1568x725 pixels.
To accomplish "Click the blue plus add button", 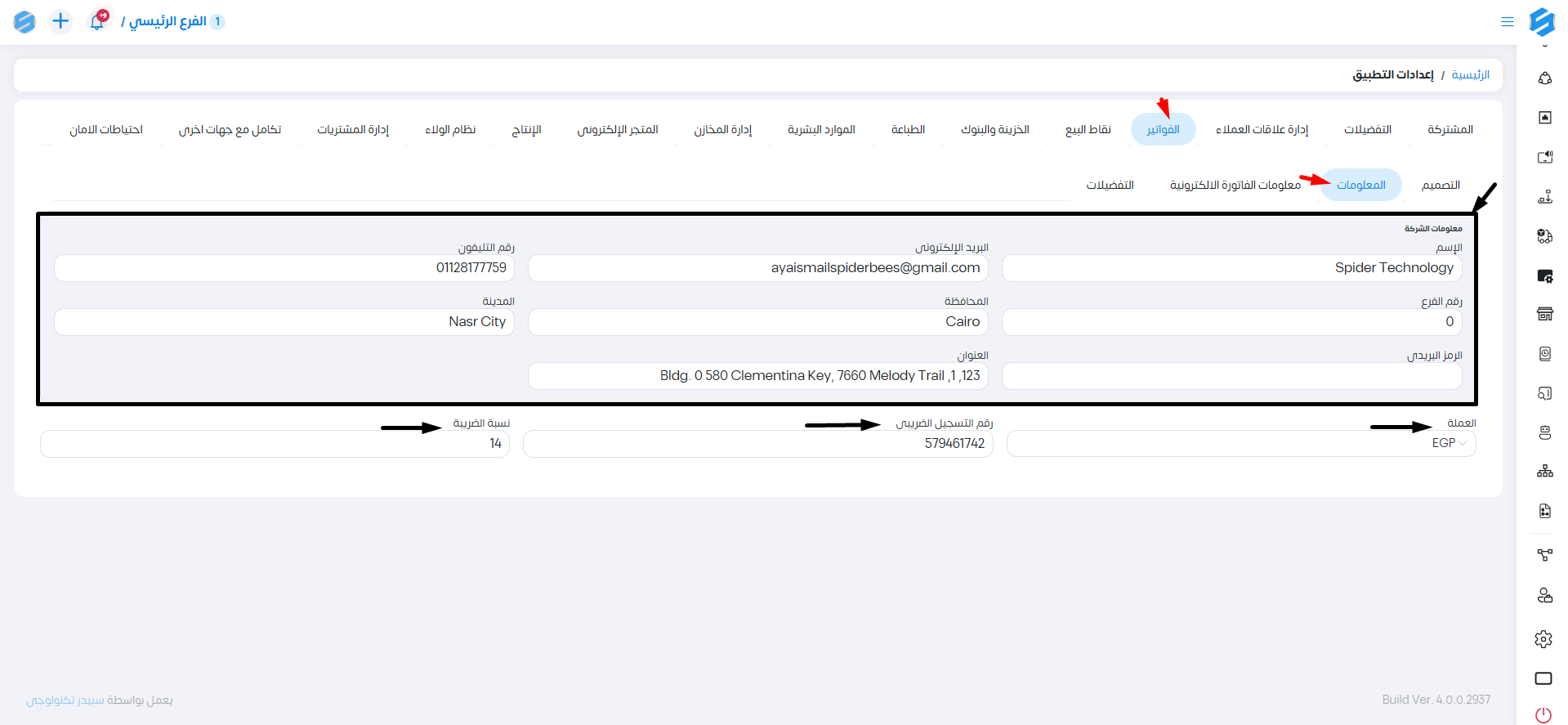I will 60,21.
